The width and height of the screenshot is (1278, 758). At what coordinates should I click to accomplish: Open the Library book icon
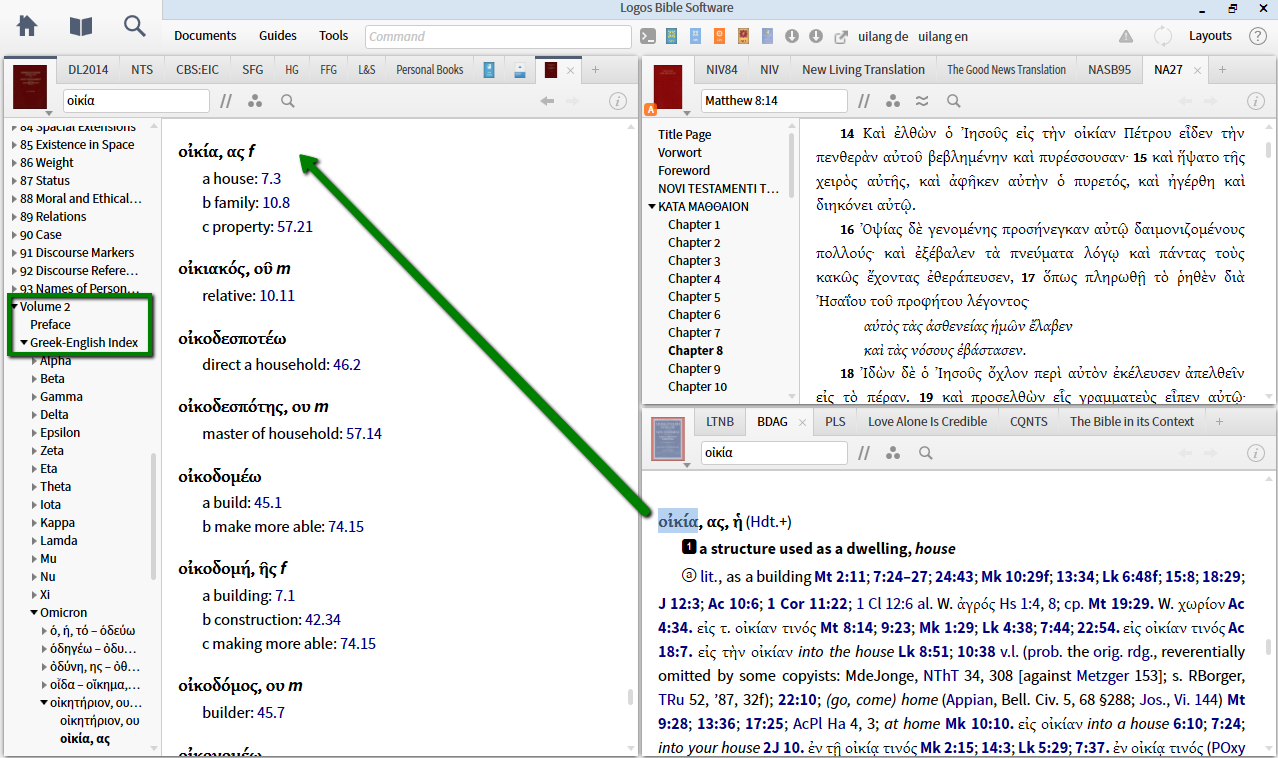pyautogui.click(x=81, y=26)
